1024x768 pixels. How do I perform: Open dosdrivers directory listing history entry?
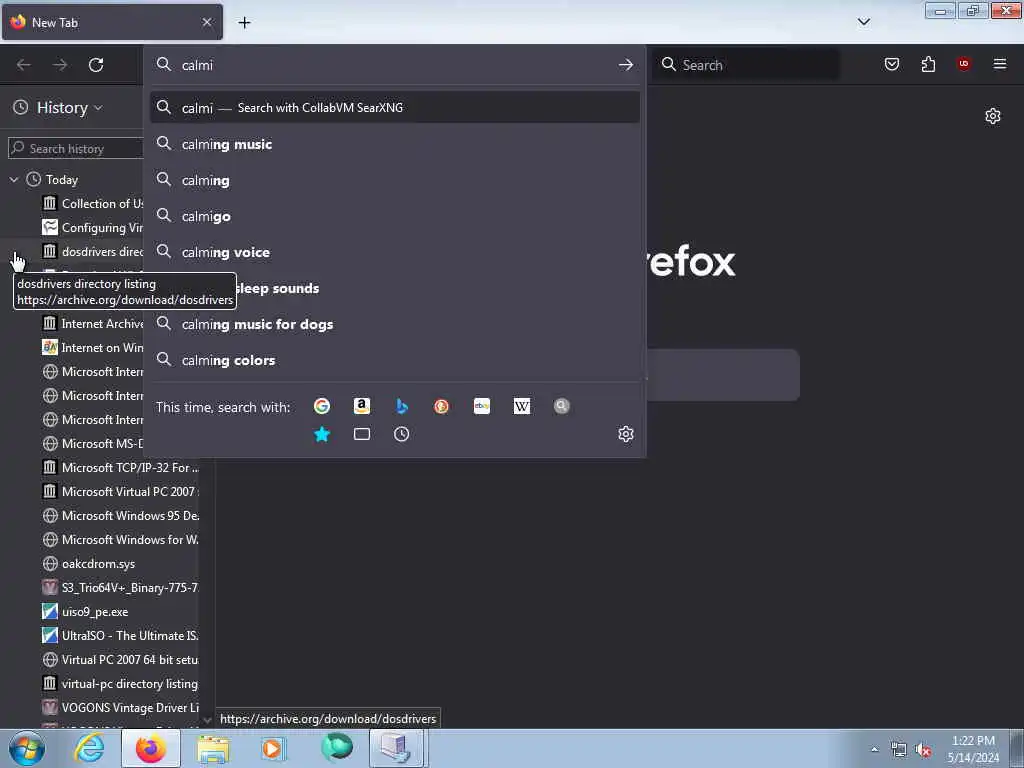coord(92,251)
